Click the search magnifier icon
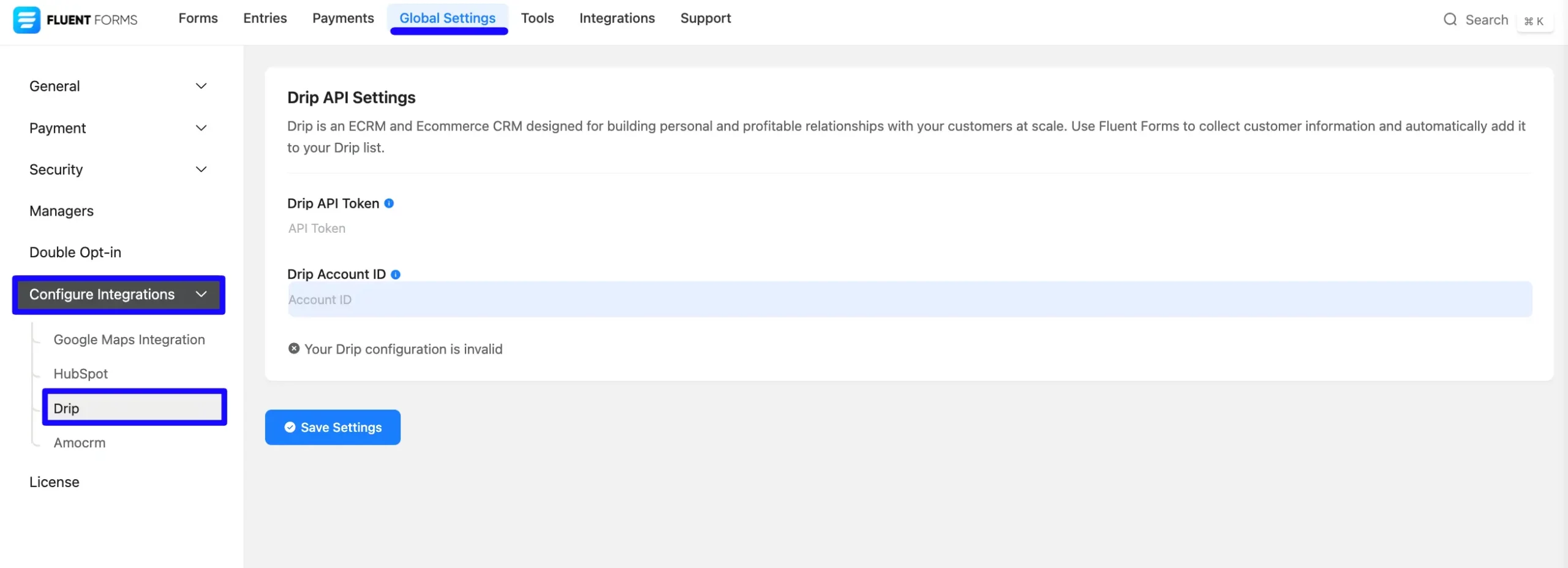The width and height of the screenshot is (1568, 568). [x=1450, y=20]
